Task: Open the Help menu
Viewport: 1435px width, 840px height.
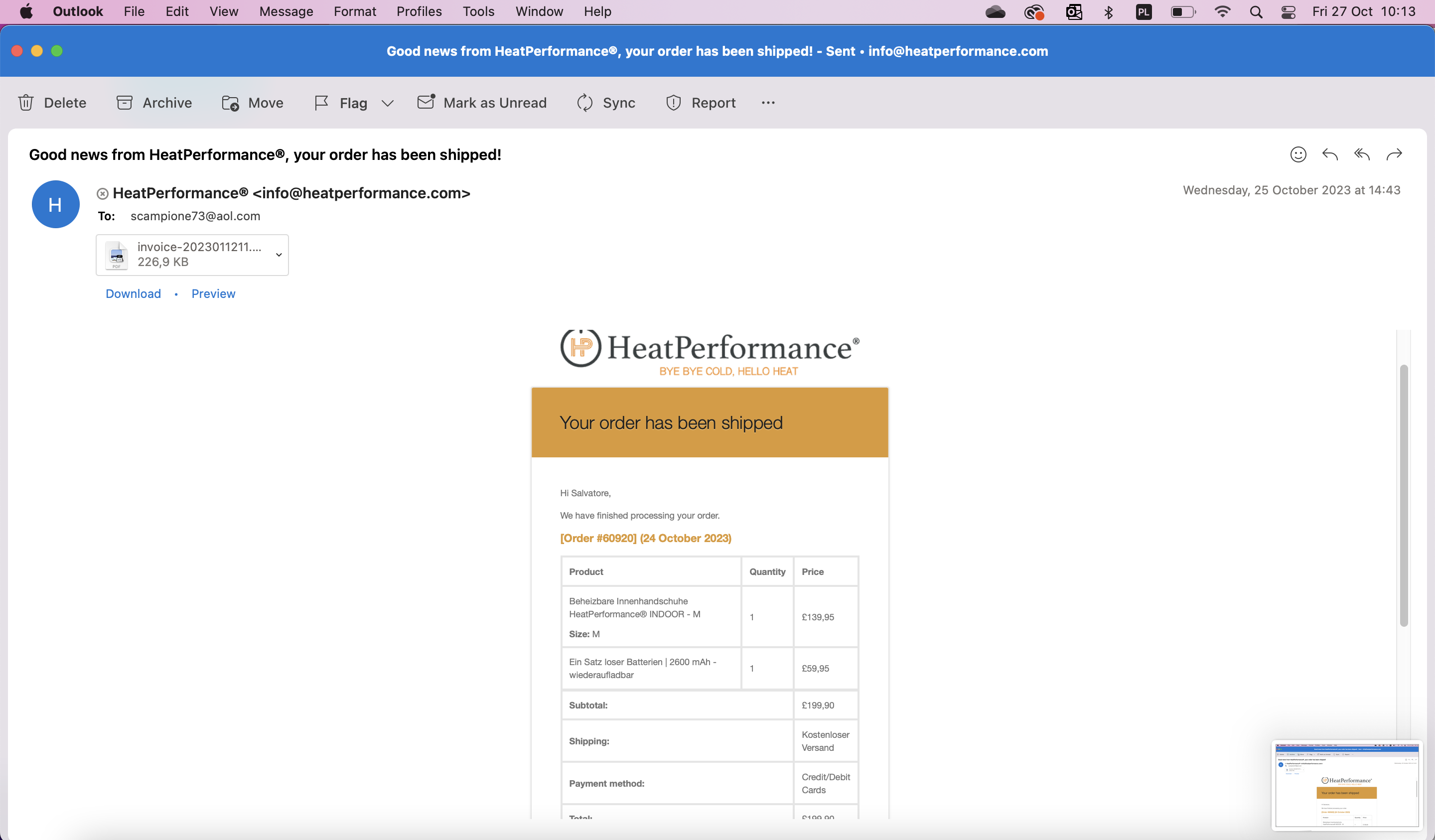Action: 597,11
